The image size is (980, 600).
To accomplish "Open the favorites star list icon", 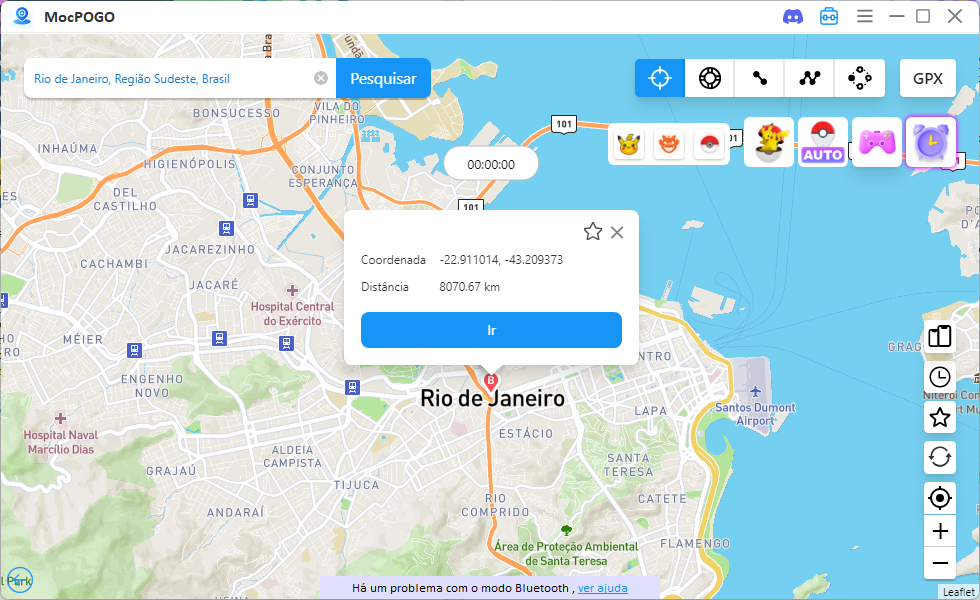I will pos(939,417).
